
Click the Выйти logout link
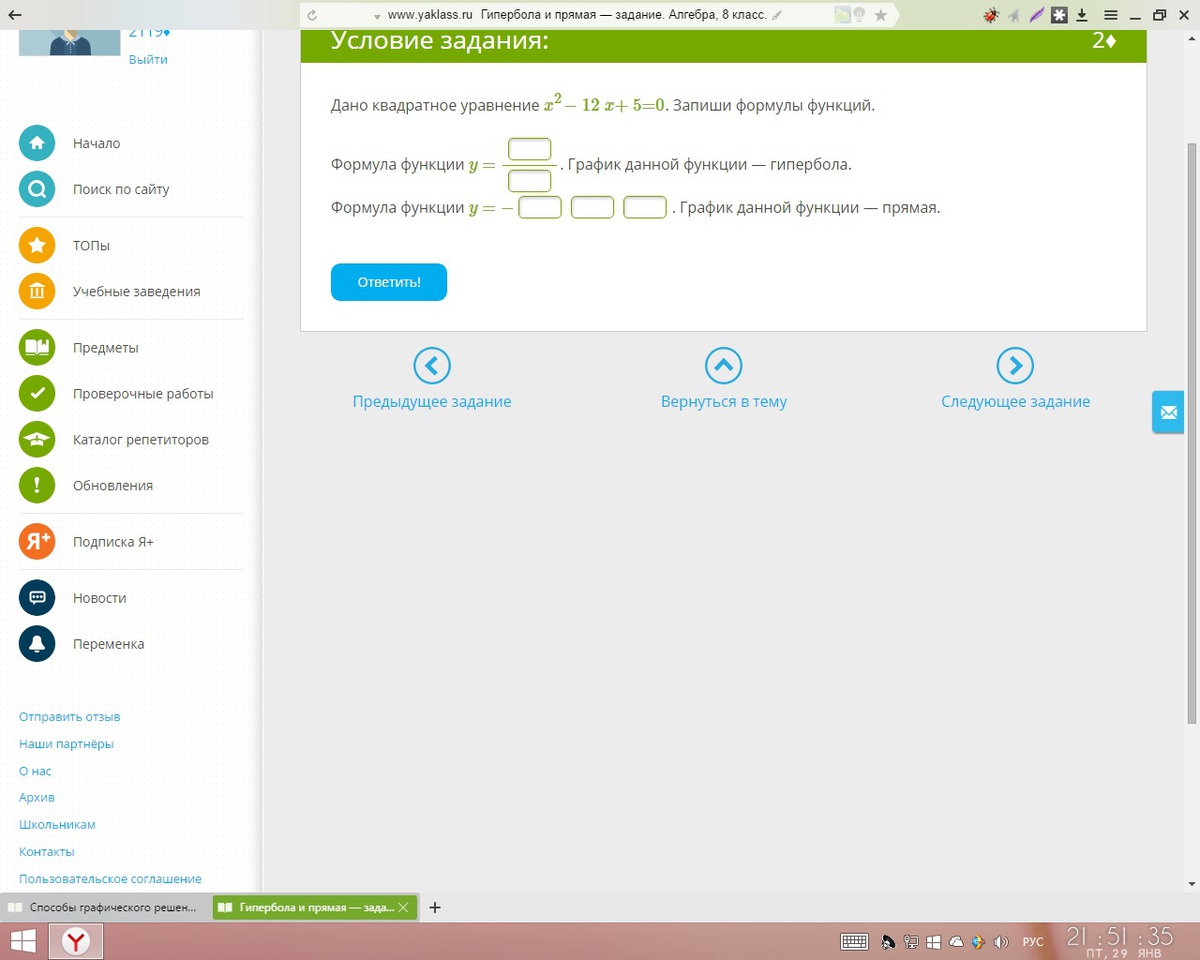tap(148, 59)
